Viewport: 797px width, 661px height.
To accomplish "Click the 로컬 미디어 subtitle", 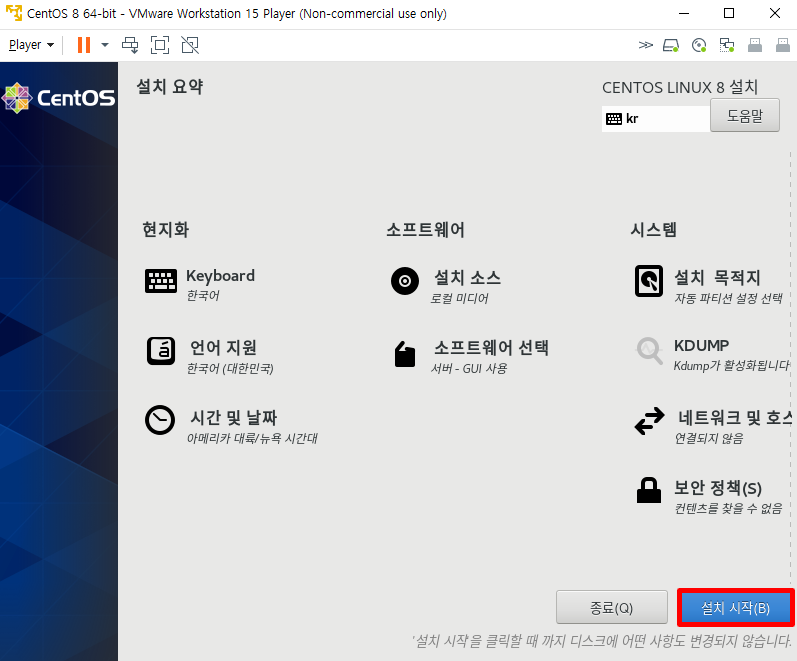I will tap(459, 298).
